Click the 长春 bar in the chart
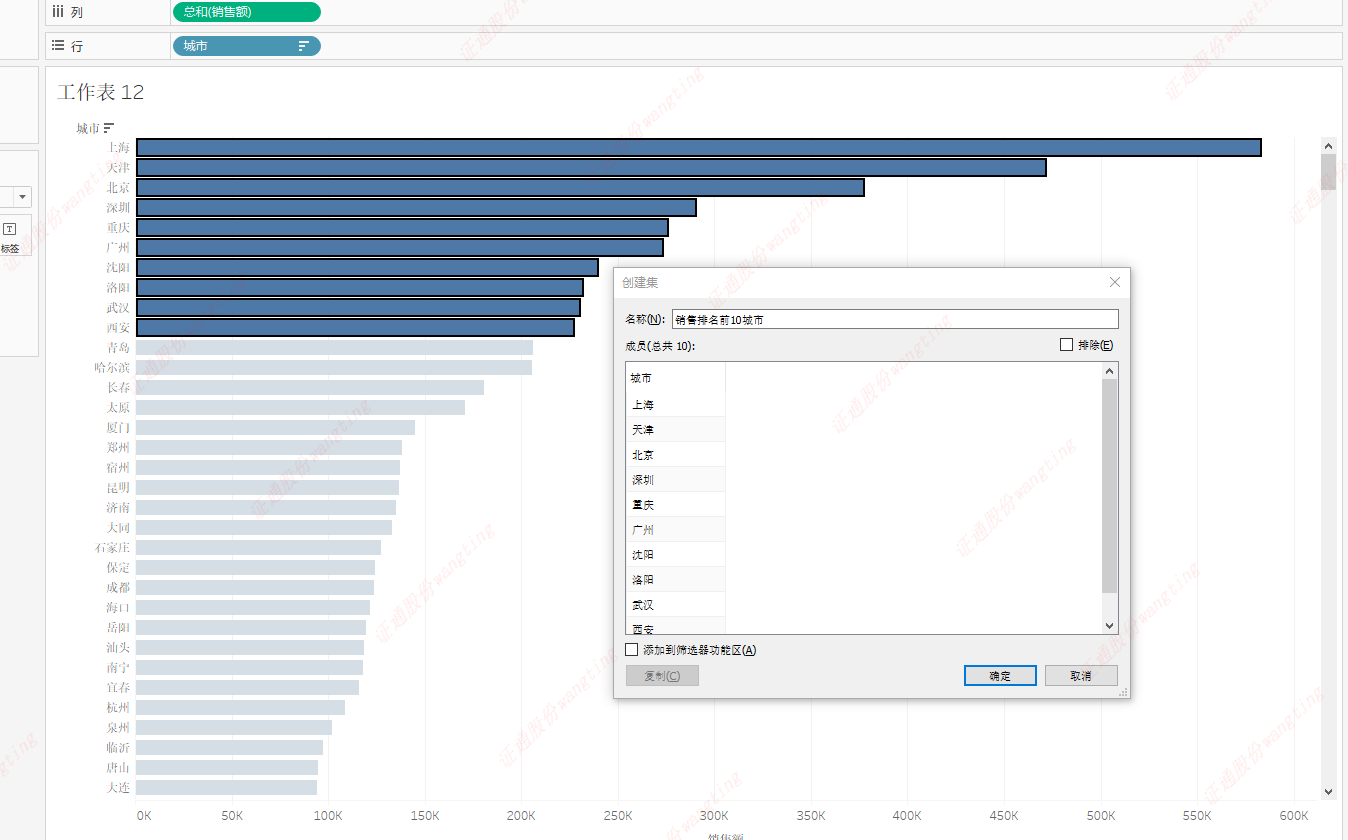This screenshot has width=1348, height=840. click(x=310, y=387)
